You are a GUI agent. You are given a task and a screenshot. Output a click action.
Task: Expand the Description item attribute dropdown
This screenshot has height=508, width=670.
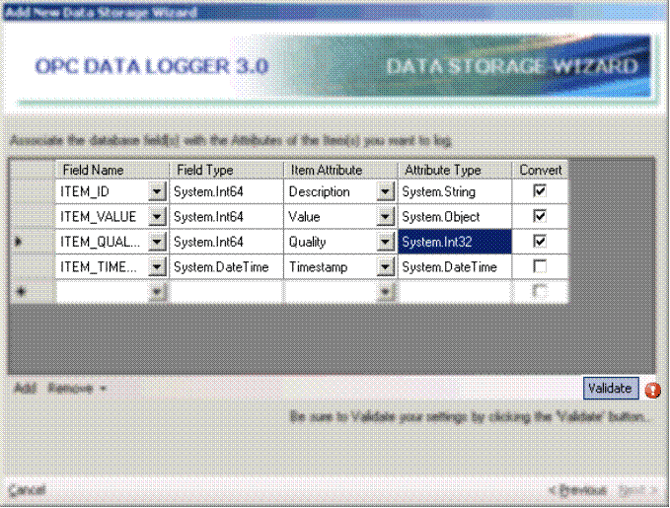385,191
